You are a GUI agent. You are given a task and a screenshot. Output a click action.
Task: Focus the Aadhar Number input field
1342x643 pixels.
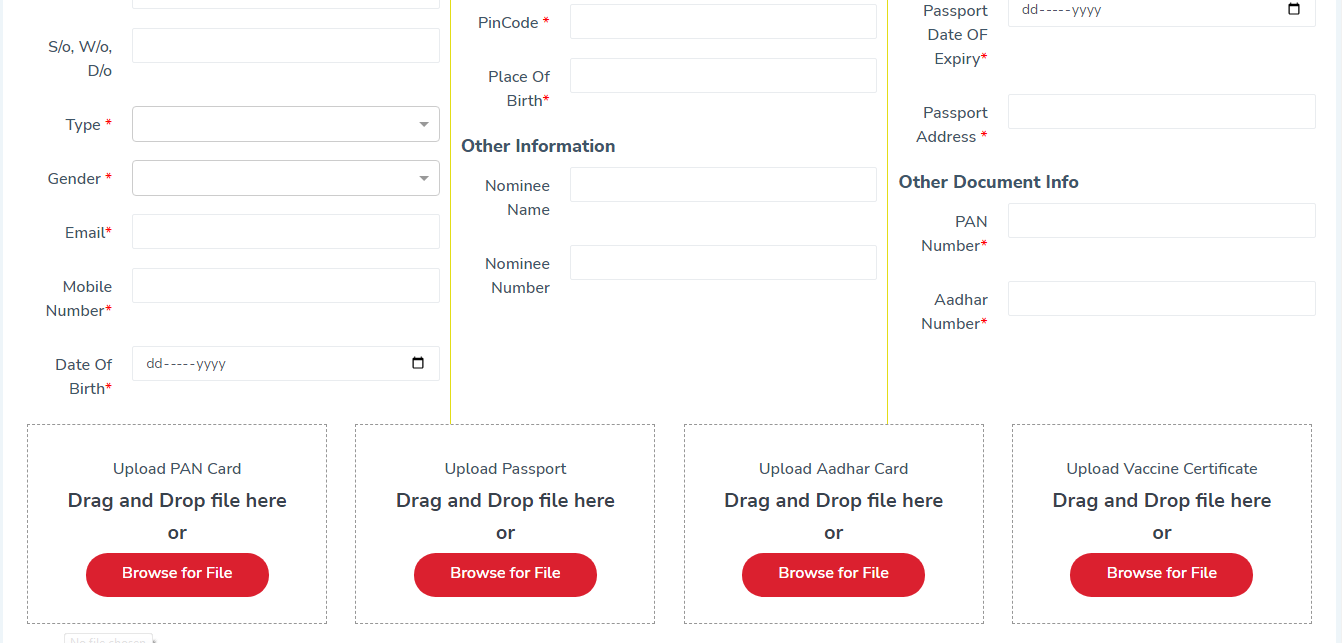(1161, 298)
